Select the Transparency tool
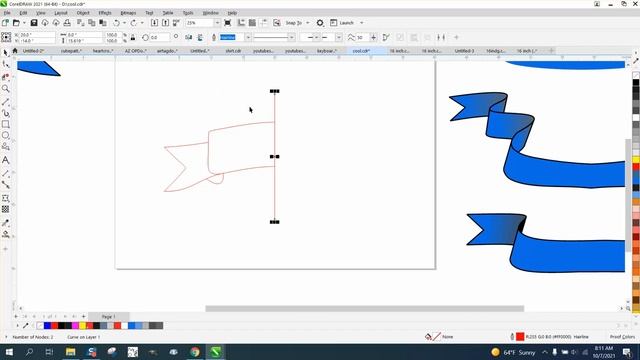This screenshot has width=640, height=360. tap(5, 209)
